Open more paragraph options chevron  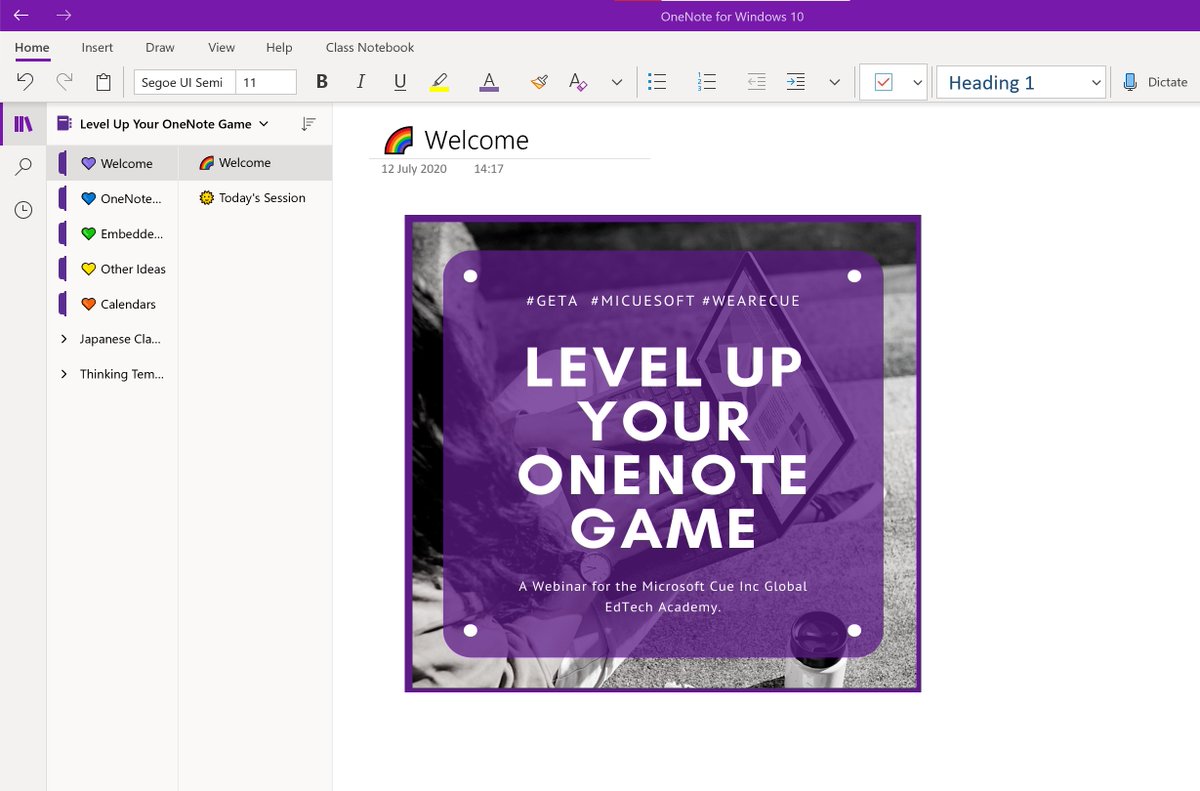pyautogui.click(x=835, y=82)
